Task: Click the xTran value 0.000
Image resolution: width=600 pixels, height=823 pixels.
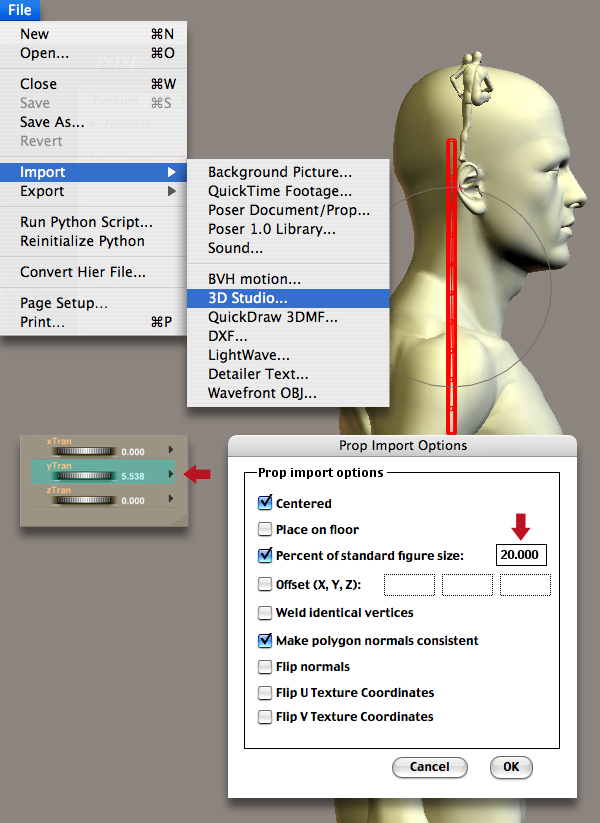Action: click(x=133, y=452)
